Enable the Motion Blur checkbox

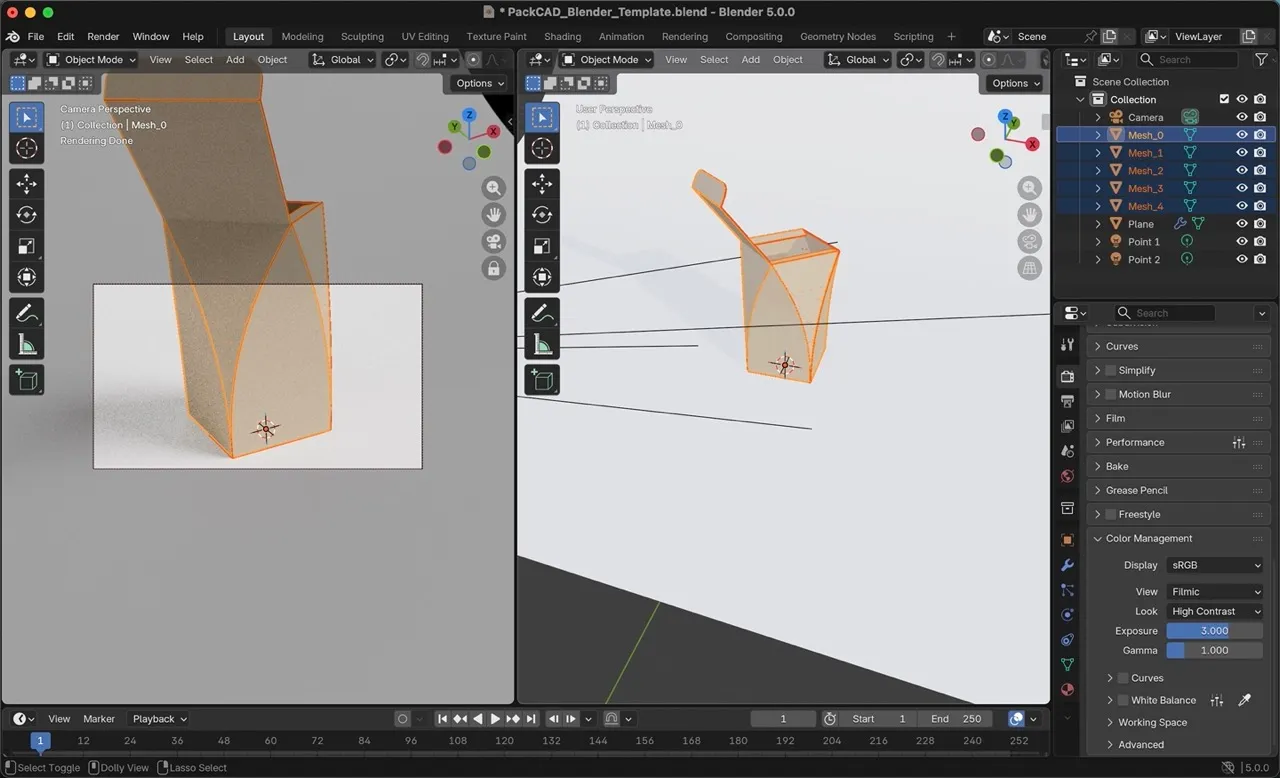tap(1110, 394)
